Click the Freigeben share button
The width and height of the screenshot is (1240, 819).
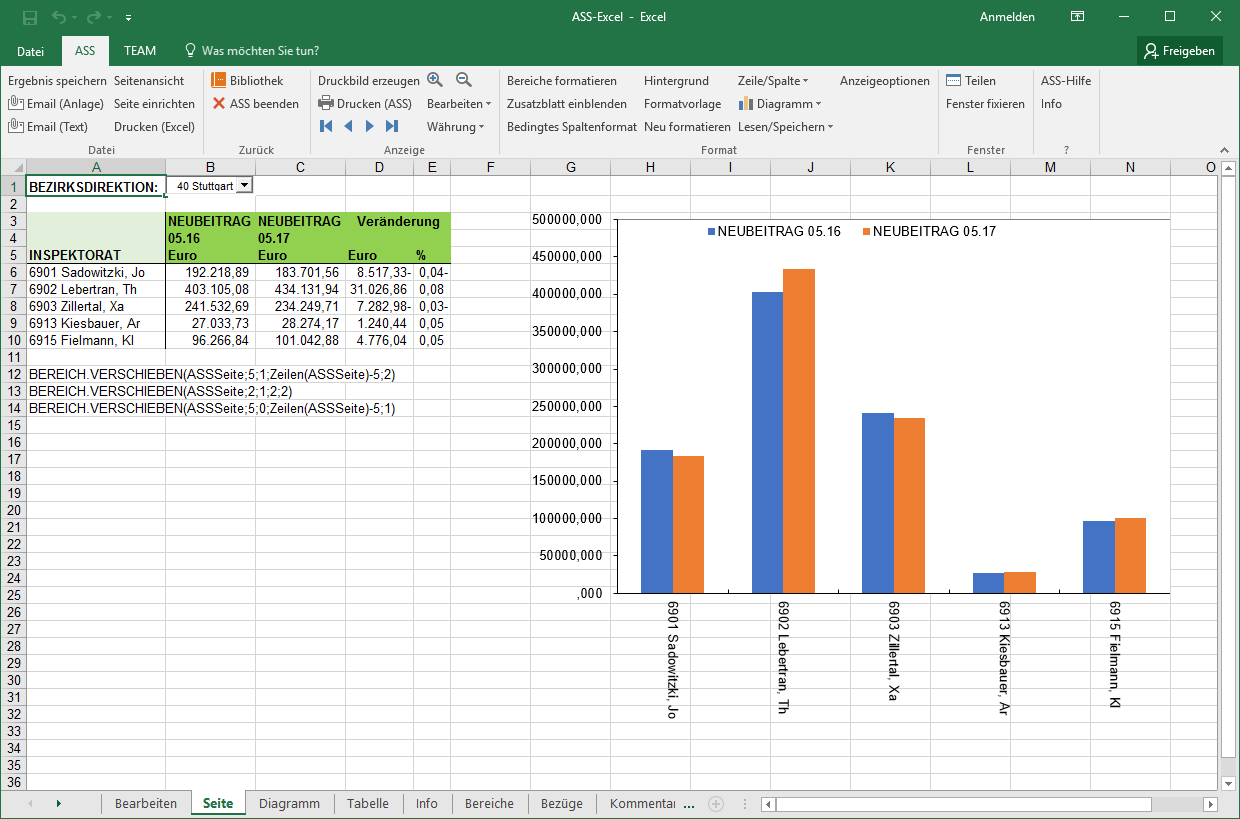click(1180, 51)
